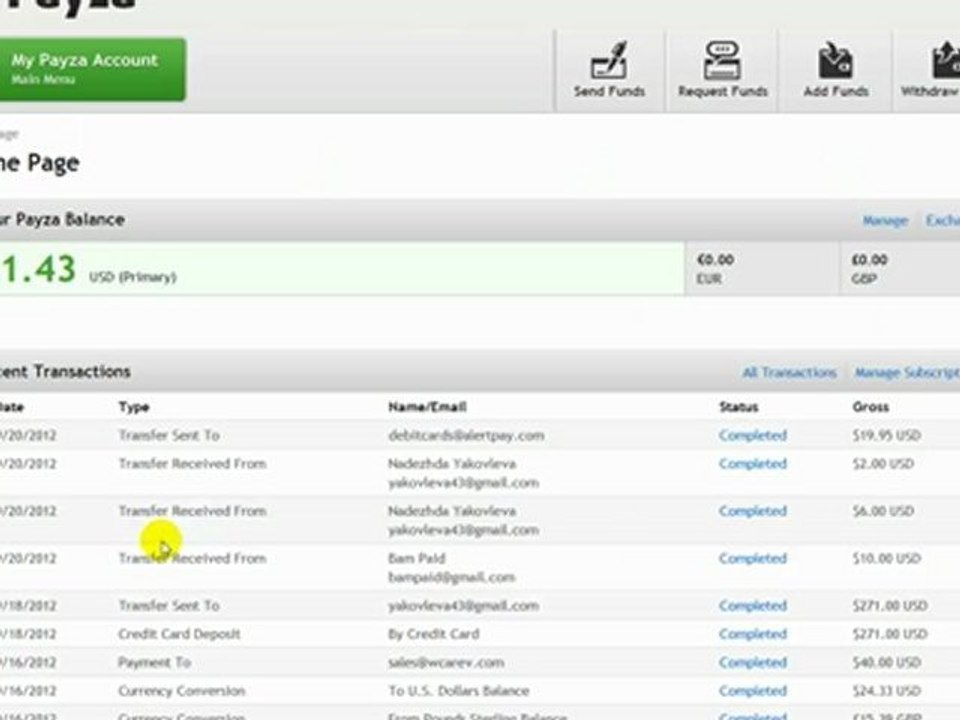View Completed status for $6.00 USD transfer
Screen dimensions: 960x720
click(x=752, y=511)
